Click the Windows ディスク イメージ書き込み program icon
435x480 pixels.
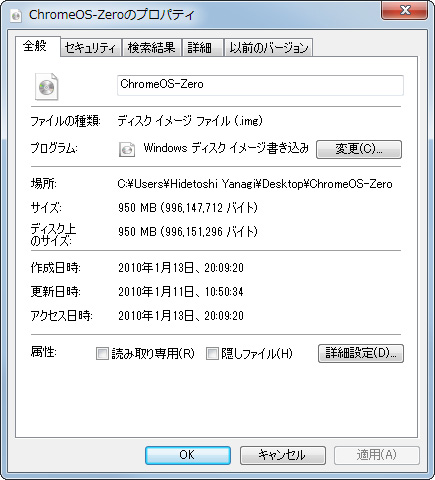[127, 149]
